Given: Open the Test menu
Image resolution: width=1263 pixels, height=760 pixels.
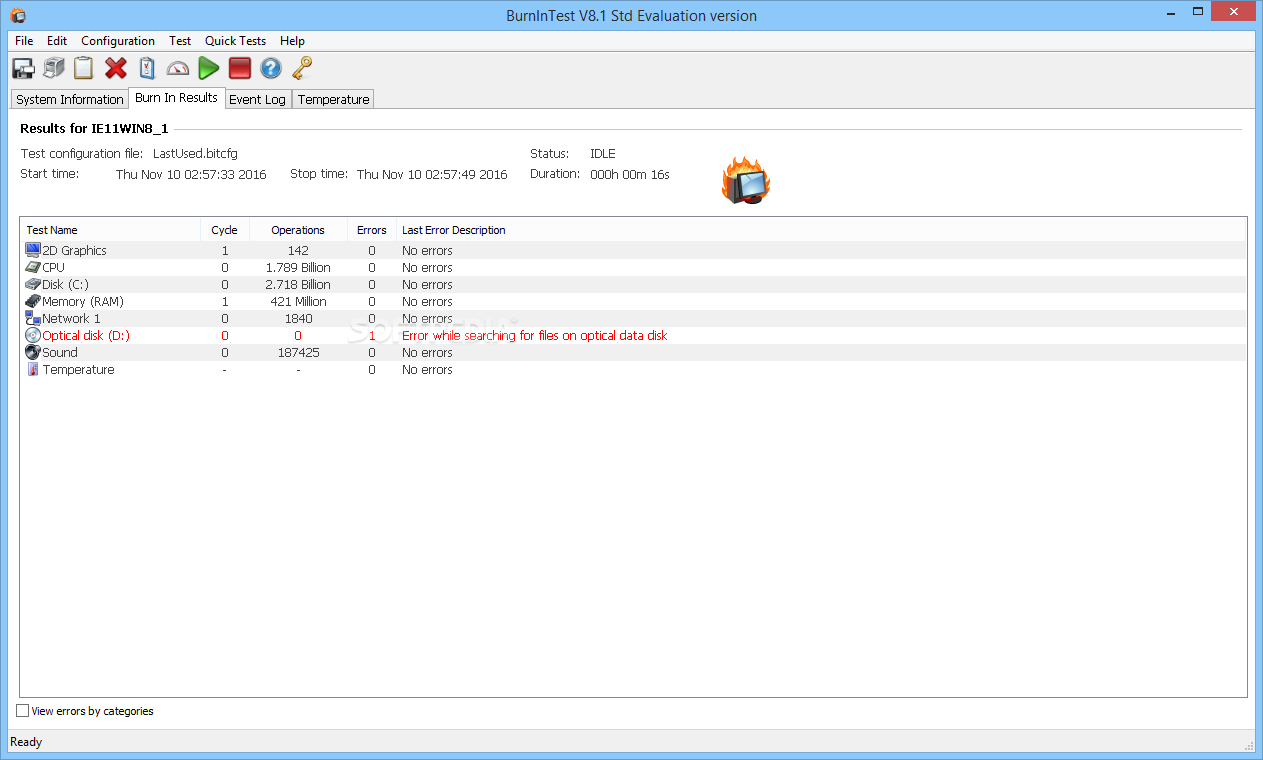Looking at the screenshot, I should pos(180,41).
